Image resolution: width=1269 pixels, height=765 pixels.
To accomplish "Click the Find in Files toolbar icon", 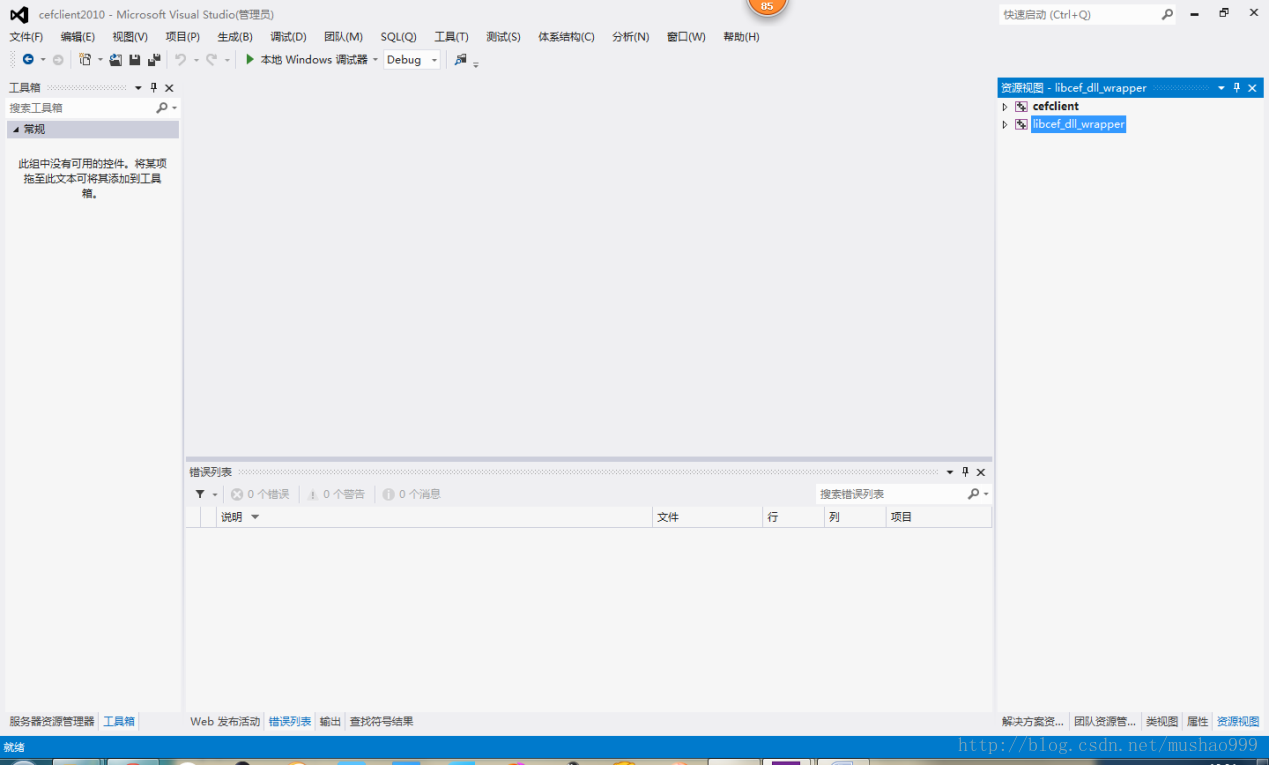I will coord(460,60).
